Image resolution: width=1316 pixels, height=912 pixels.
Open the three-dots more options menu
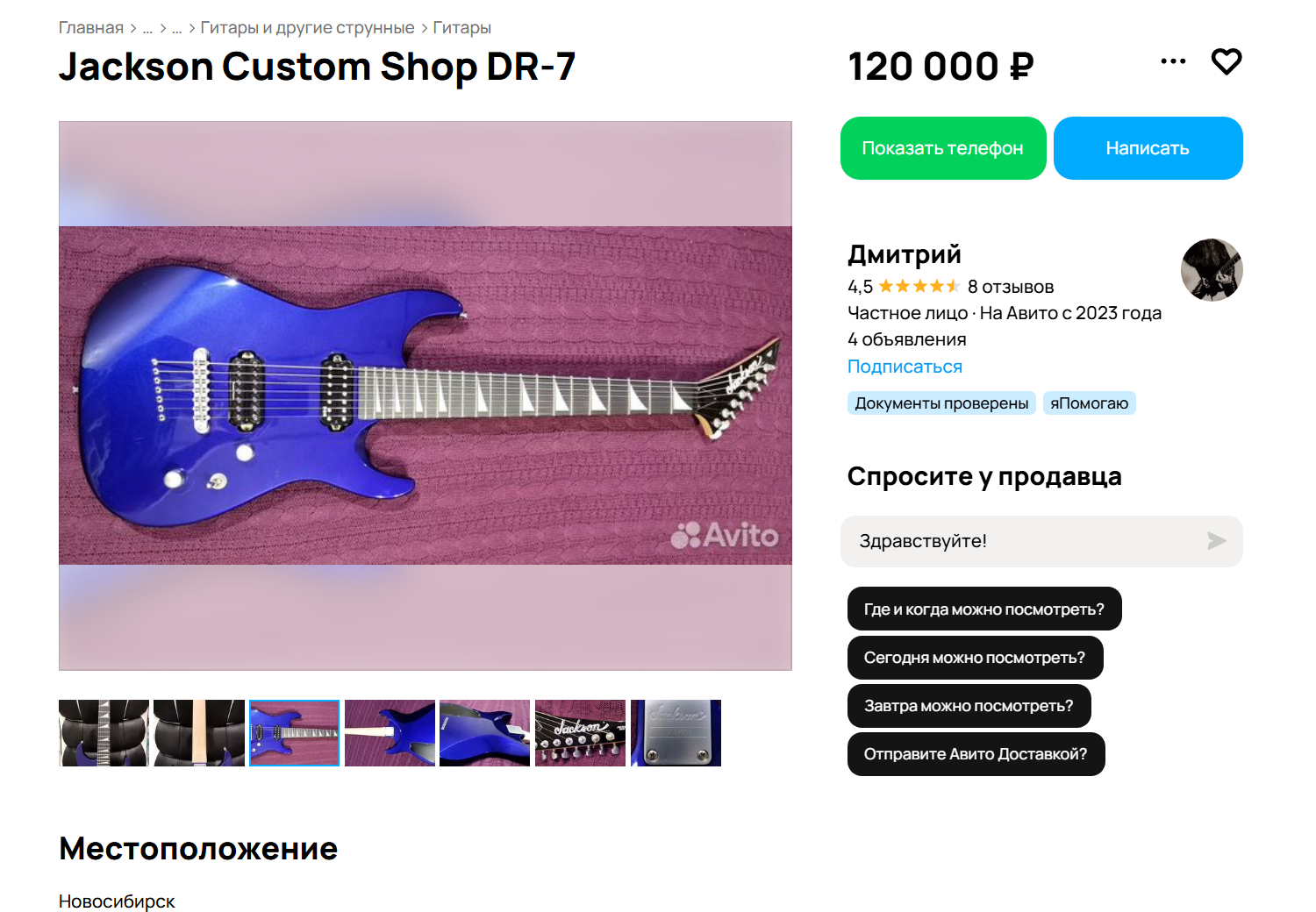coord(1173,61)
